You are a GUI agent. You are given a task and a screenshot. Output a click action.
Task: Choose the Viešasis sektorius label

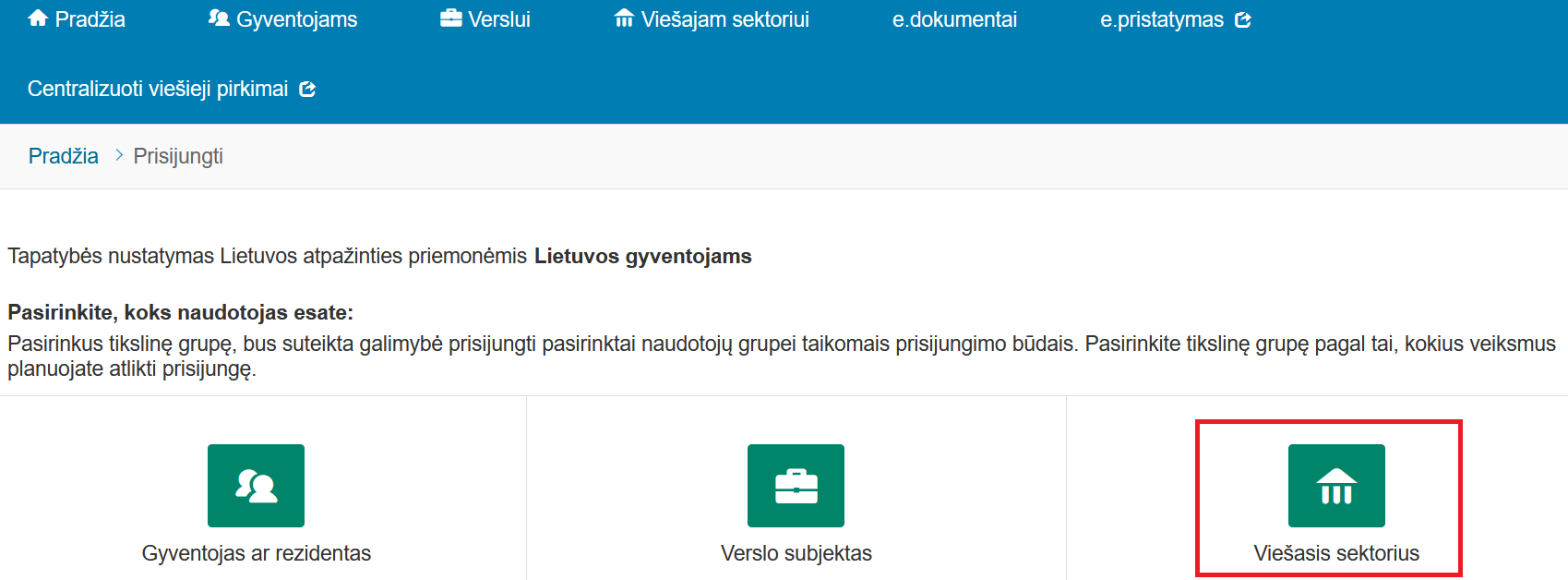[x=1336, y=553]
